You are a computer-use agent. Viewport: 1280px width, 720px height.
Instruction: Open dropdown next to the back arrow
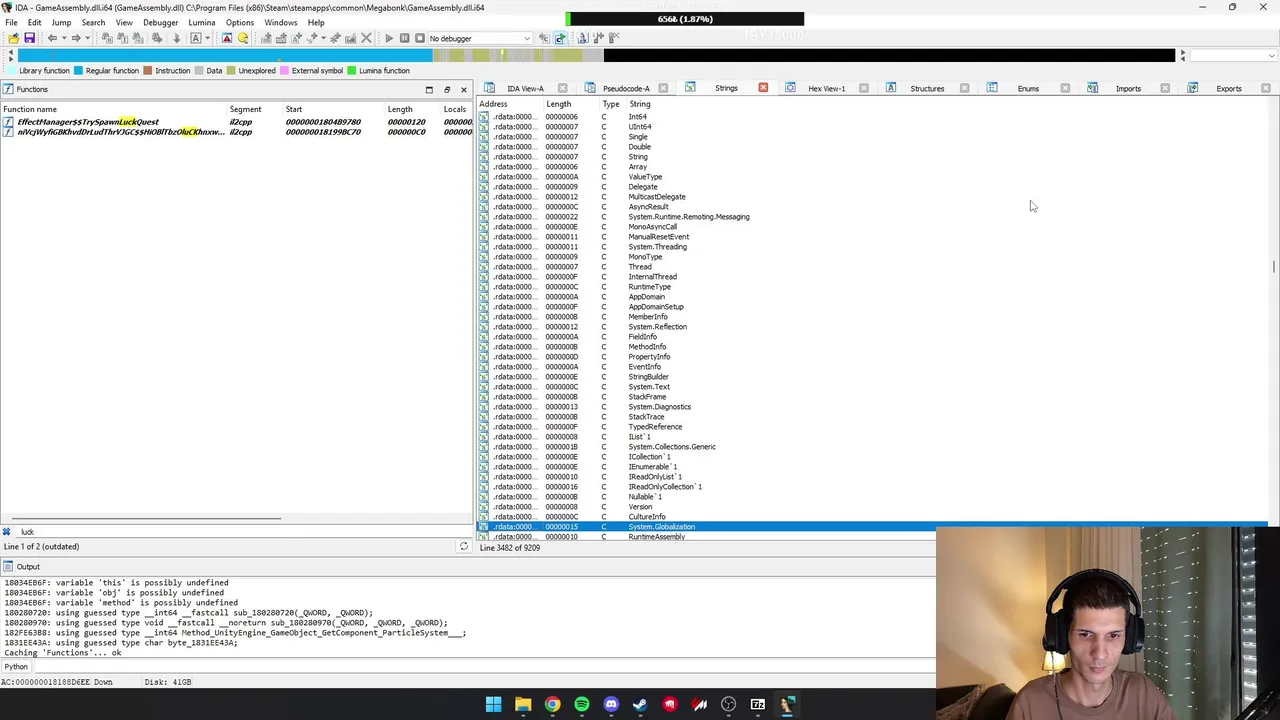[x=62, y=38]
